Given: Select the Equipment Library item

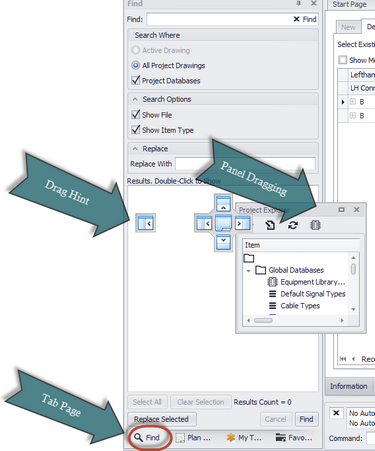Looking at the screenshot, I should coord(307,282).
